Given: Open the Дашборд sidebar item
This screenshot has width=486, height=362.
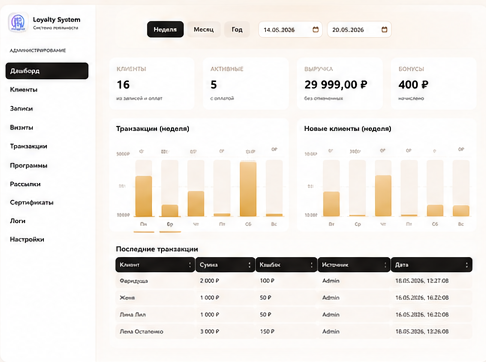Looking at the screenshot, I should point(47,71).
